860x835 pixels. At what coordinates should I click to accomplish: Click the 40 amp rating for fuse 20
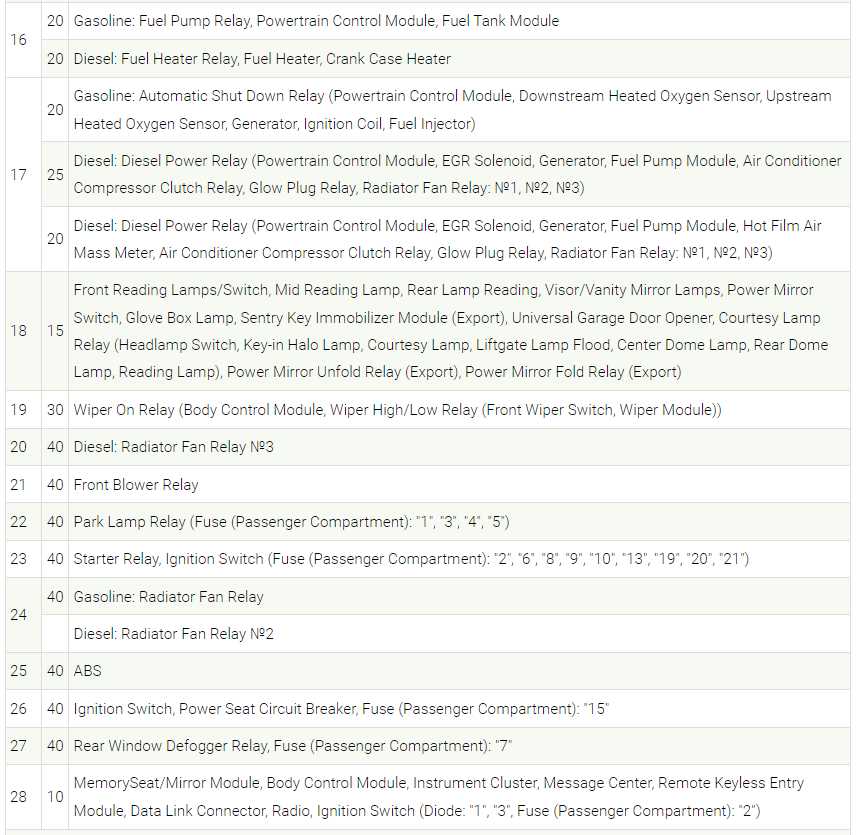tap(55, 447)
